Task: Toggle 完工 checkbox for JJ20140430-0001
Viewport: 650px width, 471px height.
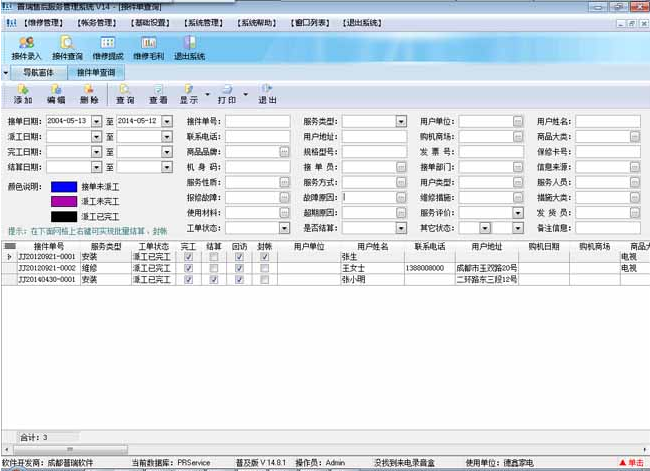Action: (x=189, y=279)
